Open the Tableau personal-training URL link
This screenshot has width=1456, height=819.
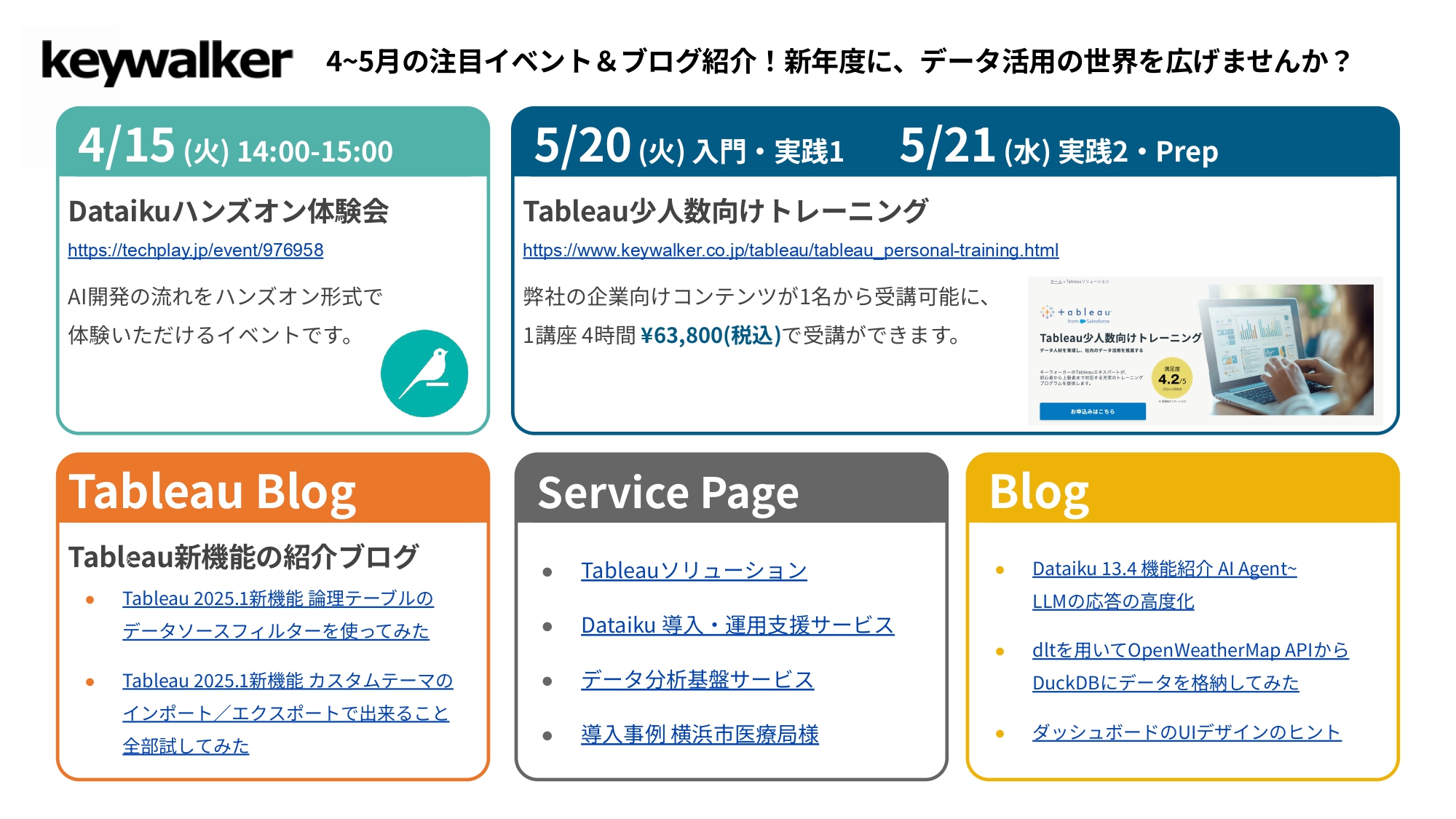coord(791,250)
